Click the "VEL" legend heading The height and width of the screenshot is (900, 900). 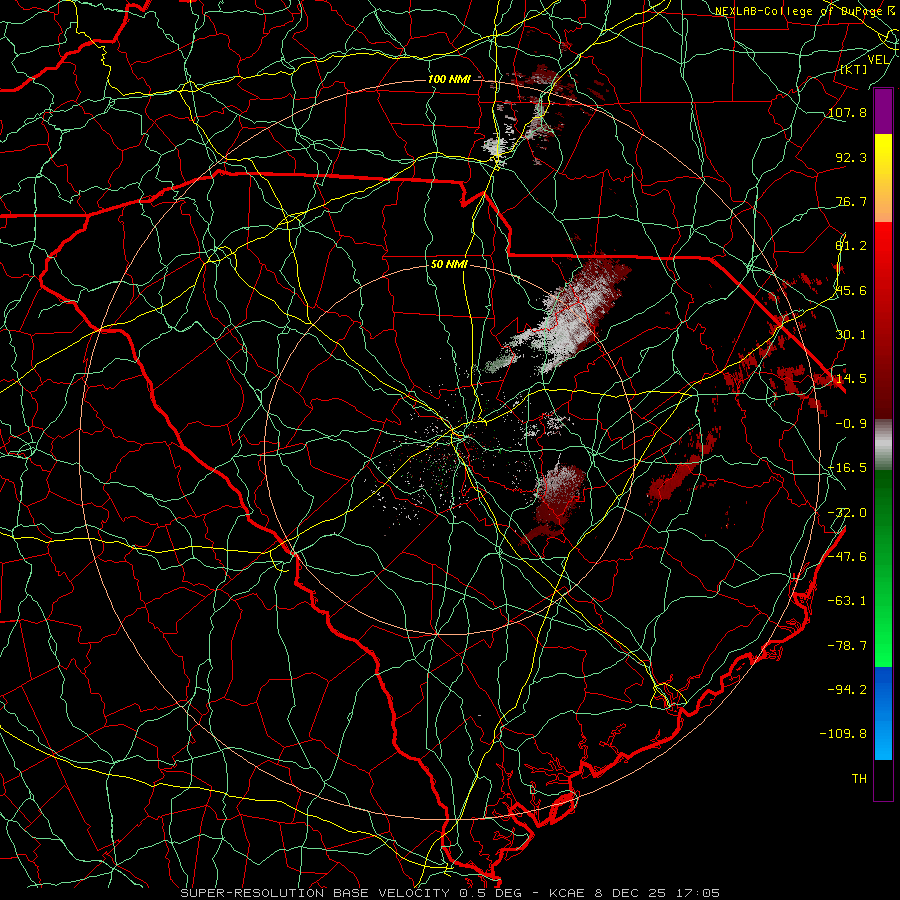pos(878,60)
